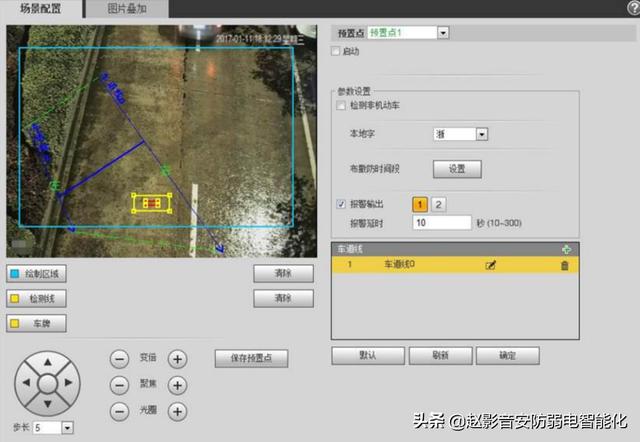
Task: Click the 车牌 plate button
Action: coord(36,324)
